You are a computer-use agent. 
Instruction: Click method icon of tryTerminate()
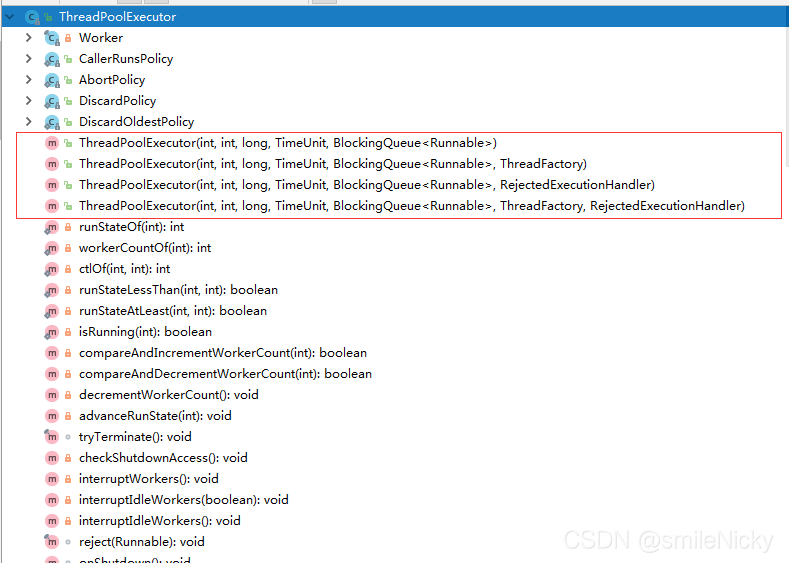pyautogui.click(x=52, y=437)
